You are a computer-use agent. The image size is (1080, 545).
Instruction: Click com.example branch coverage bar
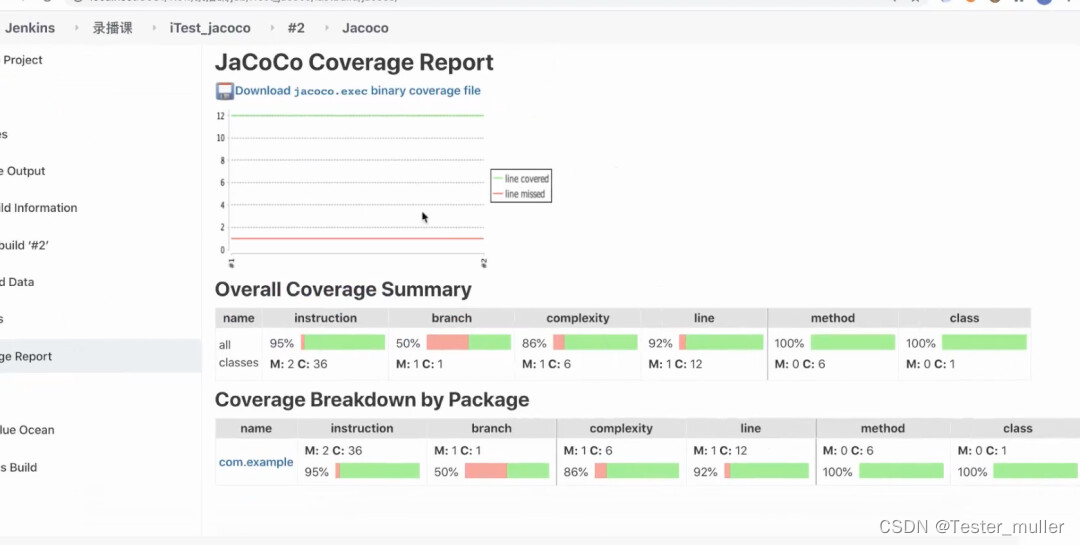tap(507, 471)
